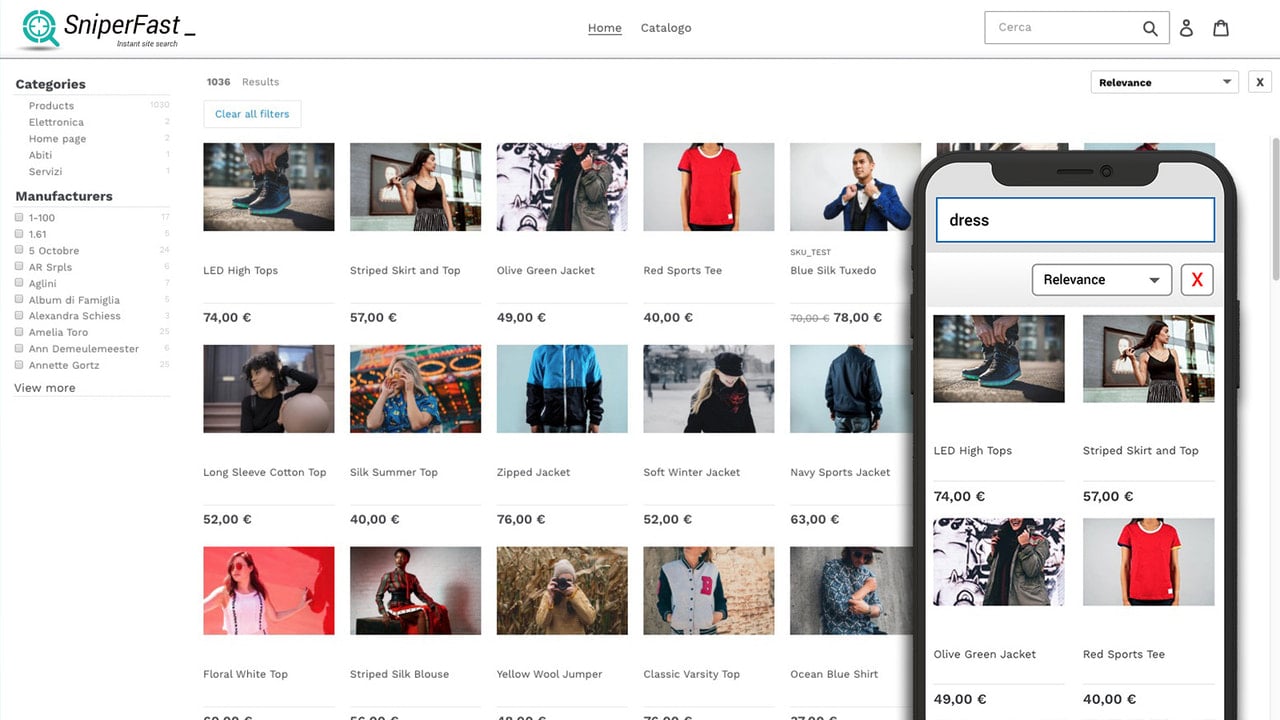The height and width of the screenshot is (720, 1280).
Task: Click the Blue Silk Tuxedo title
Action: click(x=833, y=271)
